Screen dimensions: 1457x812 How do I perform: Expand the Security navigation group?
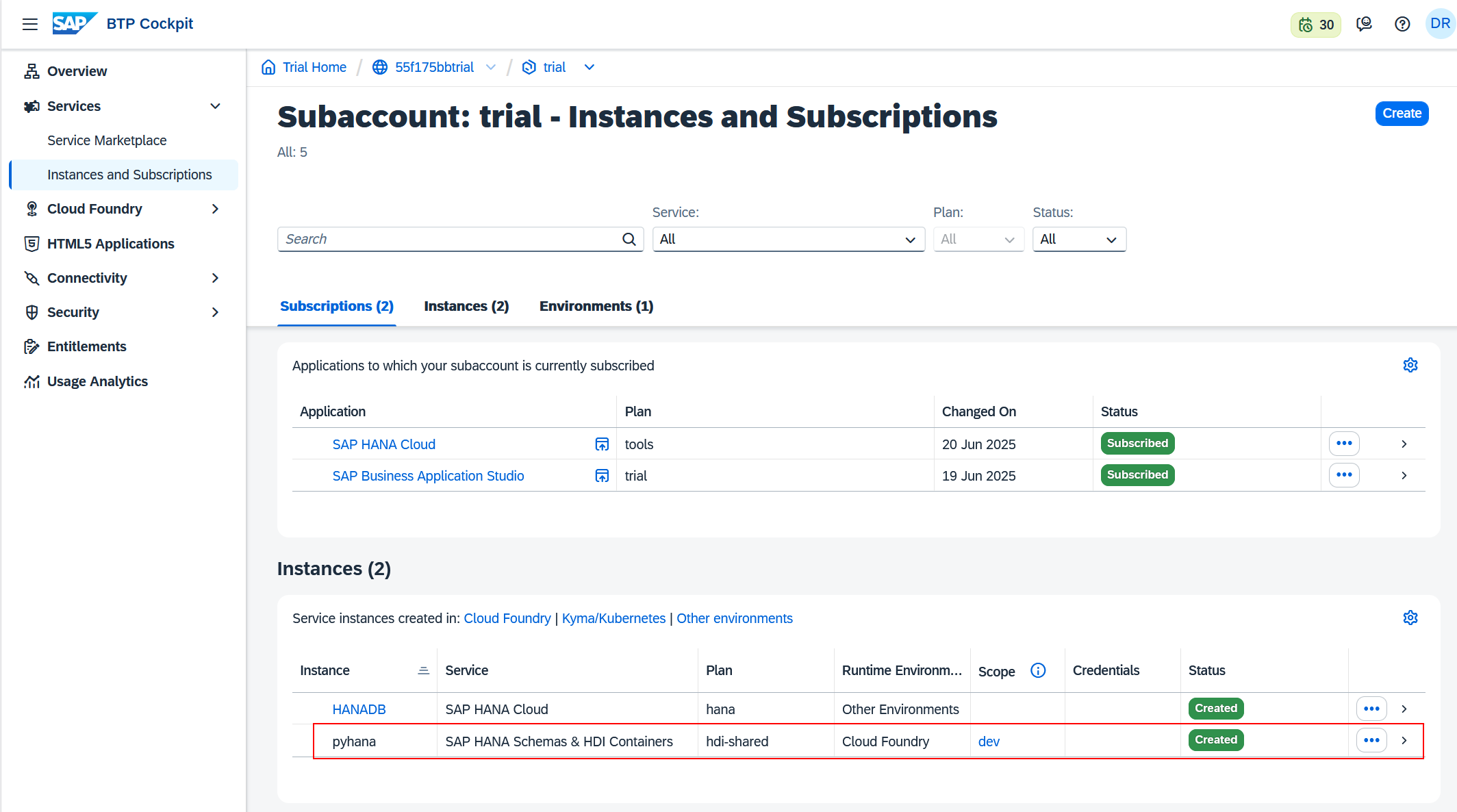coord(215,312)
